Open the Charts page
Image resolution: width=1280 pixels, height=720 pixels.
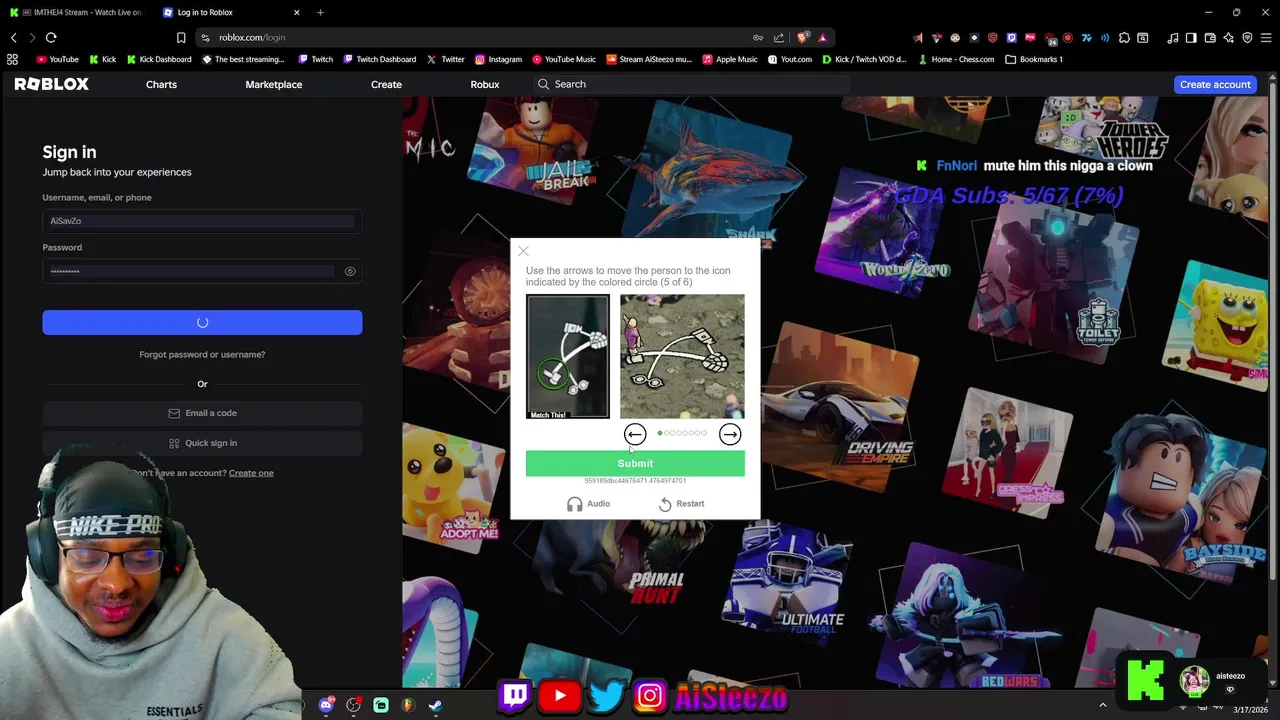[161, 84]
